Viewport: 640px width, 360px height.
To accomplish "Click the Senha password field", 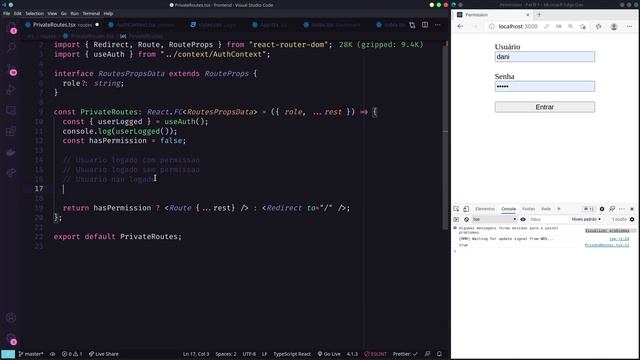I will [544, 86].
